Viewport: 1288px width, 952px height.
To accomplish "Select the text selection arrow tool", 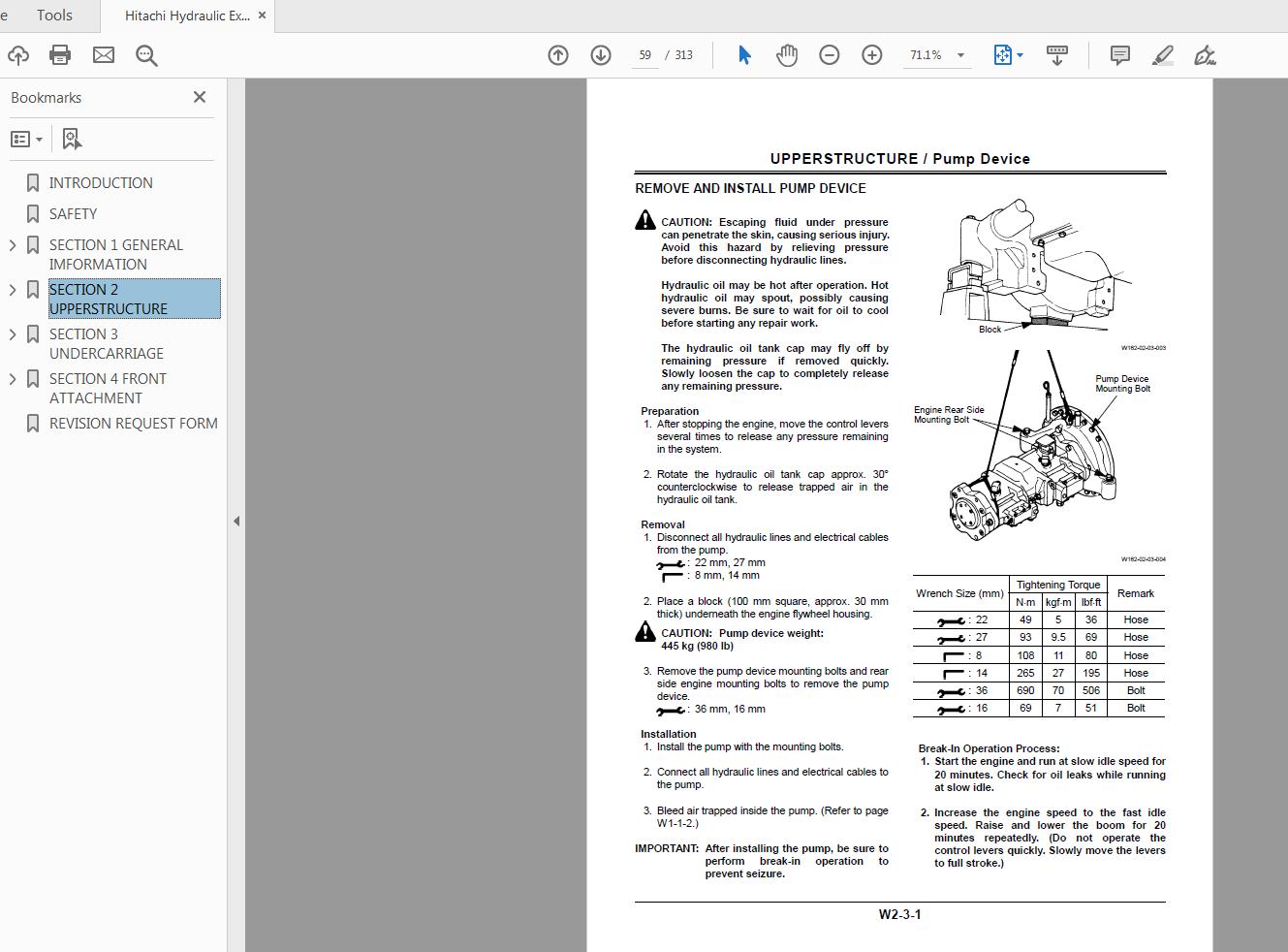I will click(x=743, y=55).
